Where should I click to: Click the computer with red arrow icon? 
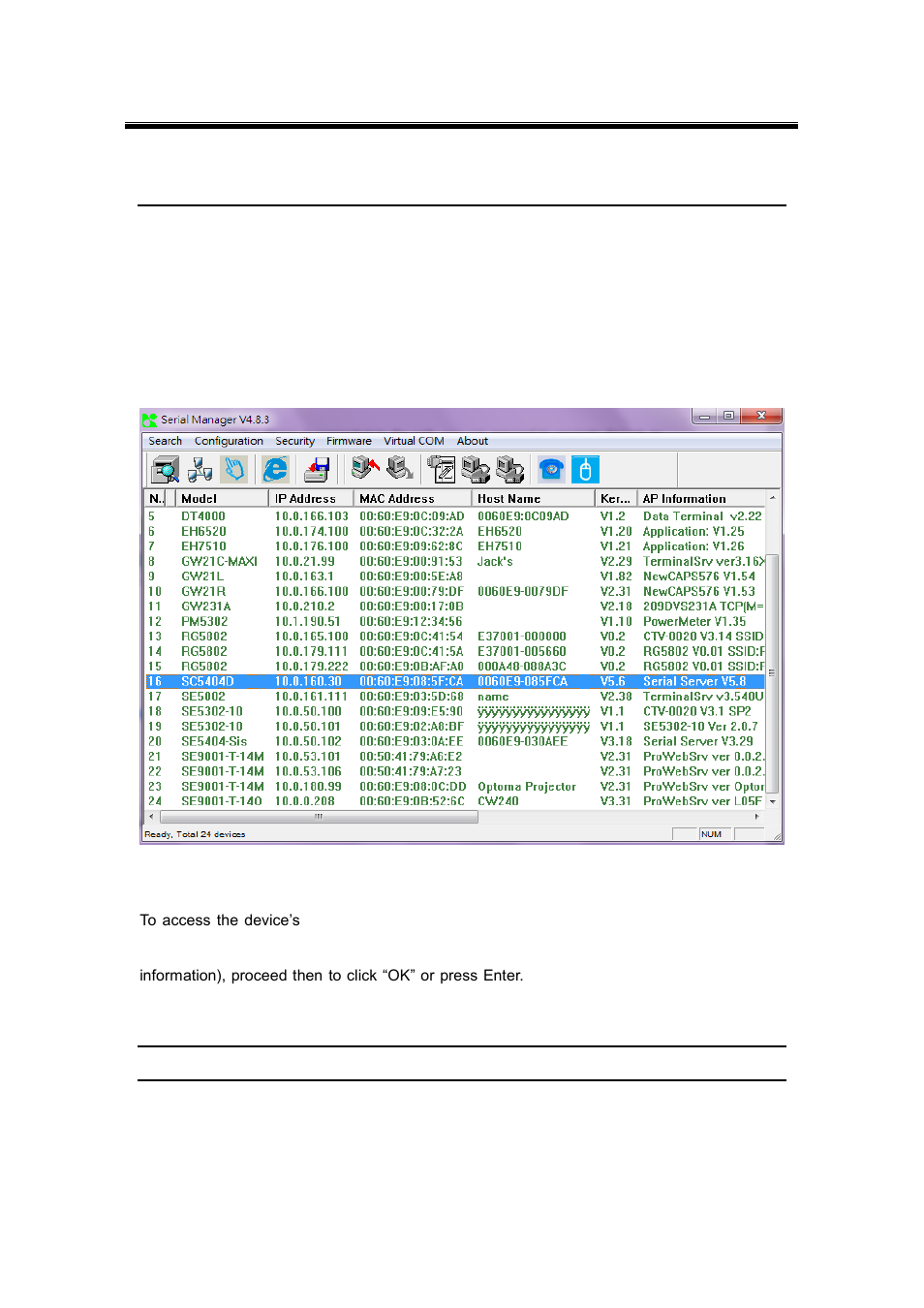click(x=365, y=469)
